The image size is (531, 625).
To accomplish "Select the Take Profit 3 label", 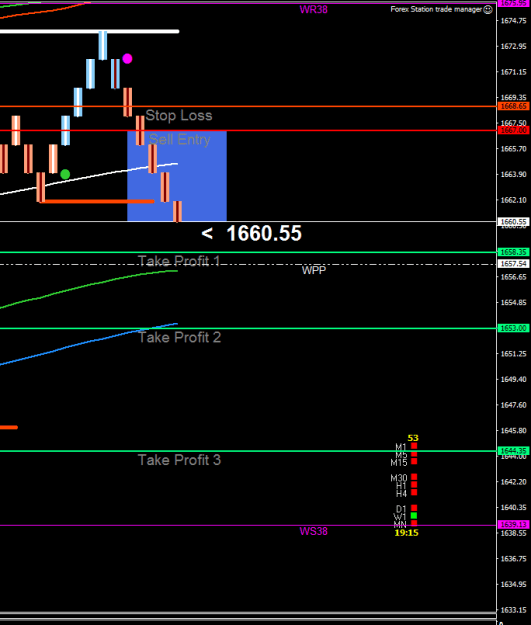I will pyautogui.click(x=179, y=460).
